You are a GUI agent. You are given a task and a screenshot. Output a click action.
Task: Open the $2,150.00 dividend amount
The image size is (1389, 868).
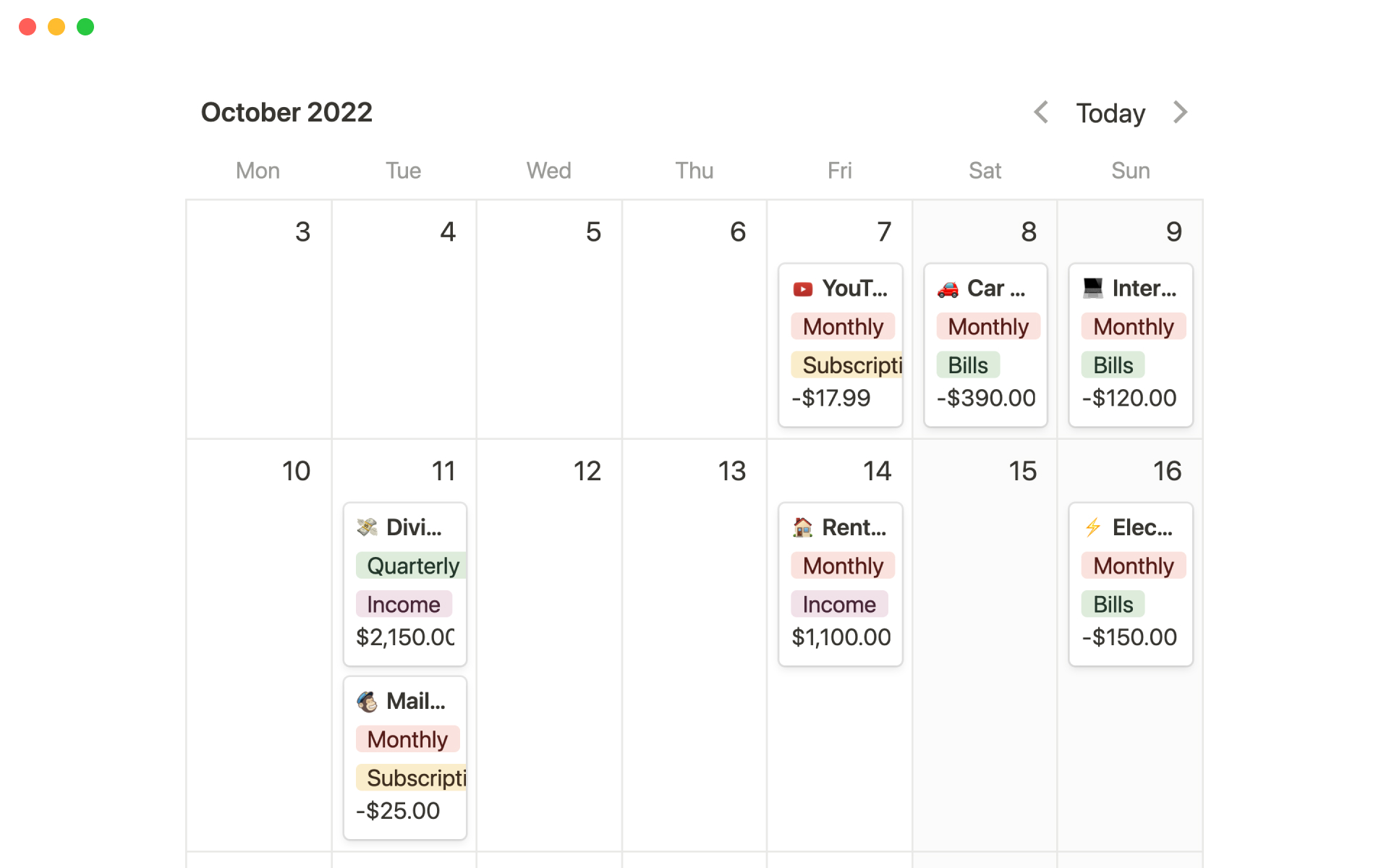(x=405, y=637)
